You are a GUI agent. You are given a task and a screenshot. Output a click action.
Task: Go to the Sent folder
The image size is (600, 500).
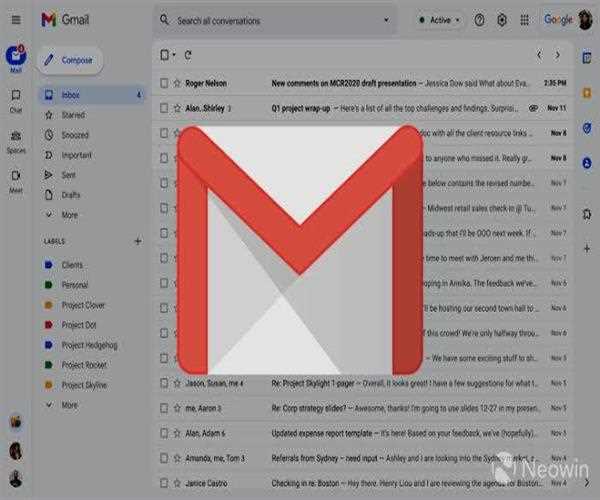70,174
